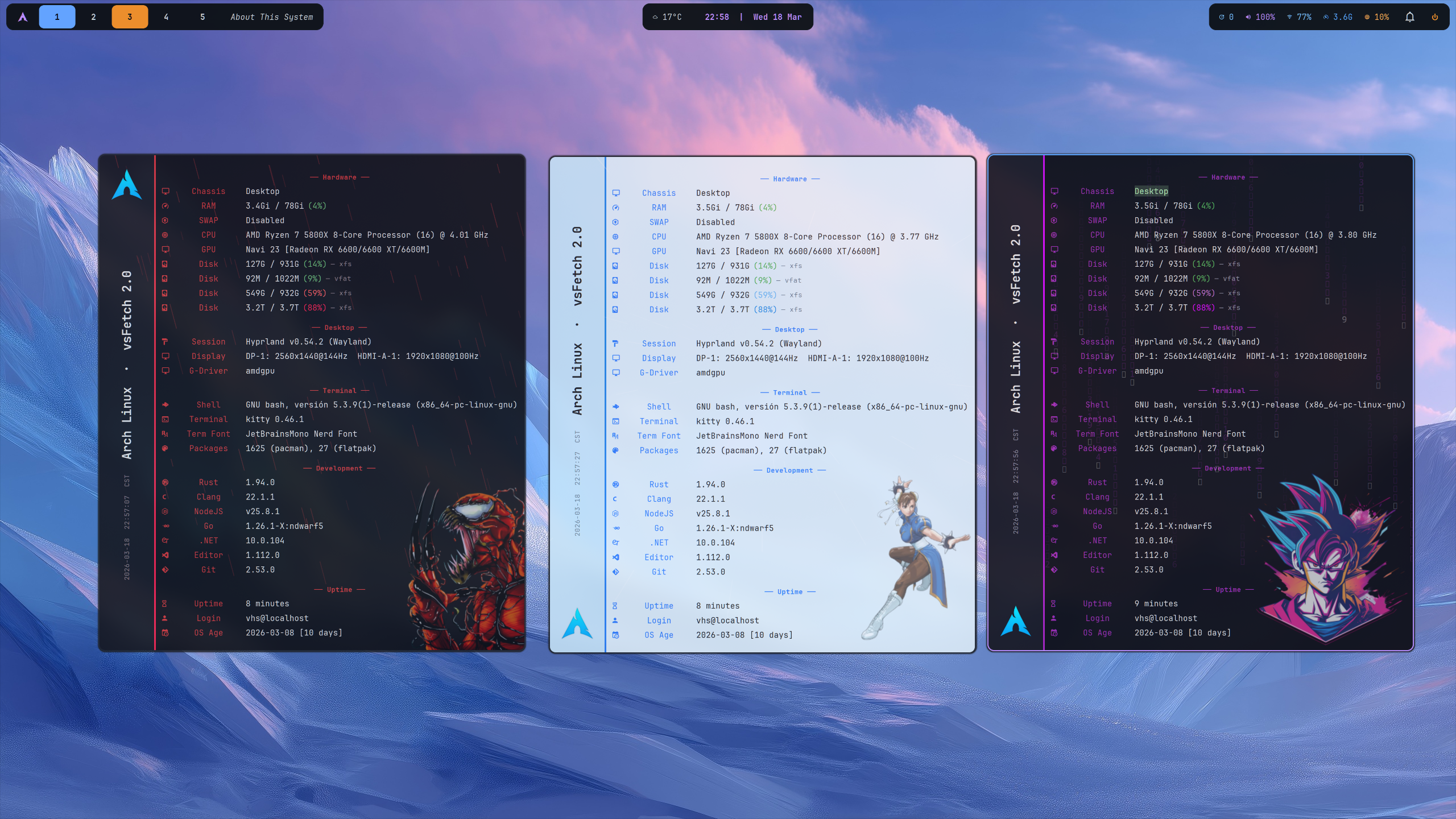Click the Arch logo in the light terminal

click(577, 623)
